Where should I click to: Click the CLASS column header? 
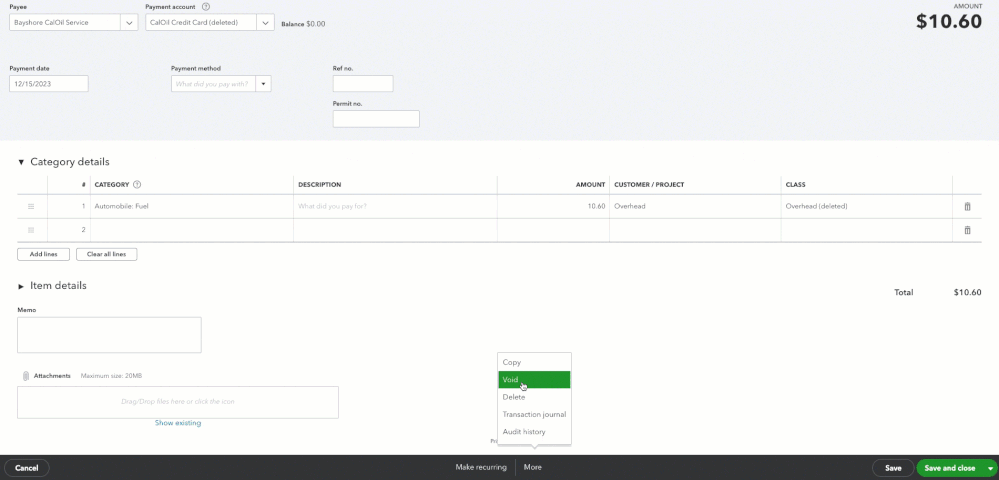click(x=795, y=185)
